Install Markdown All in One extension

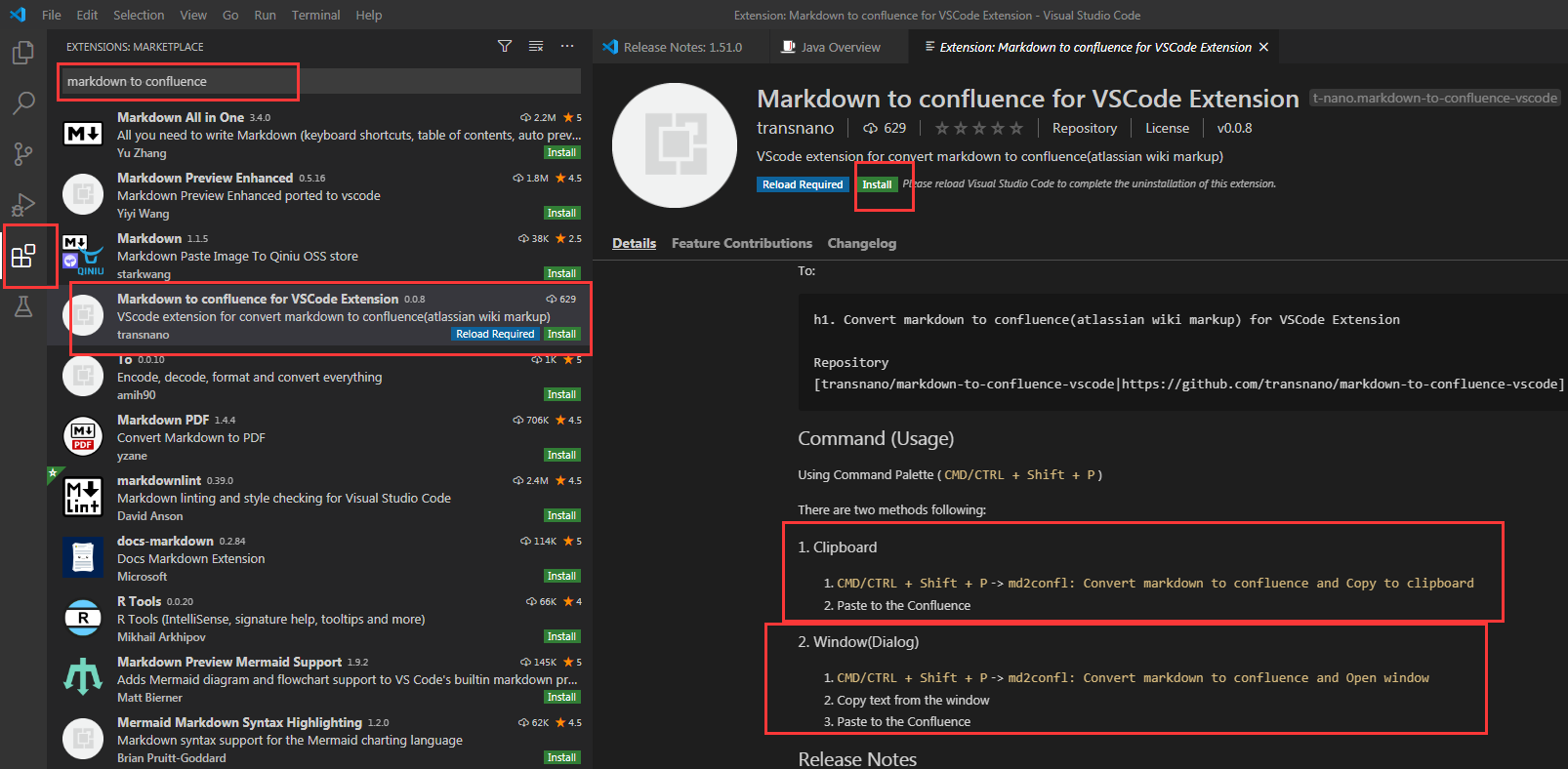point(561,152)
